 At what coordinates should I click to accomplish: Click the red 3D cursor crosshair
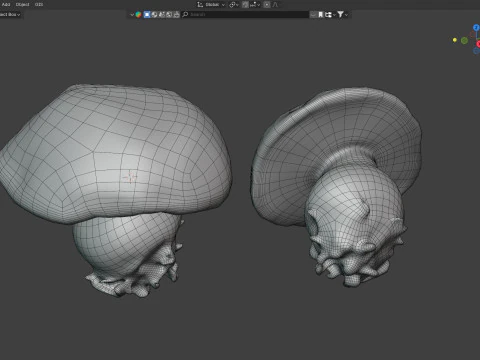click(130, 177)
